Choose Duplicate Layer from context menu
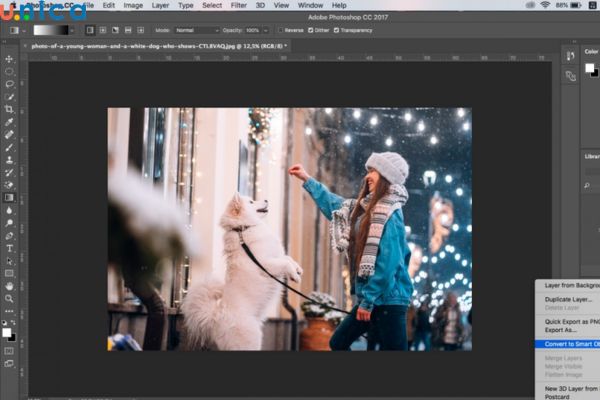 click(x=567, y=299)
